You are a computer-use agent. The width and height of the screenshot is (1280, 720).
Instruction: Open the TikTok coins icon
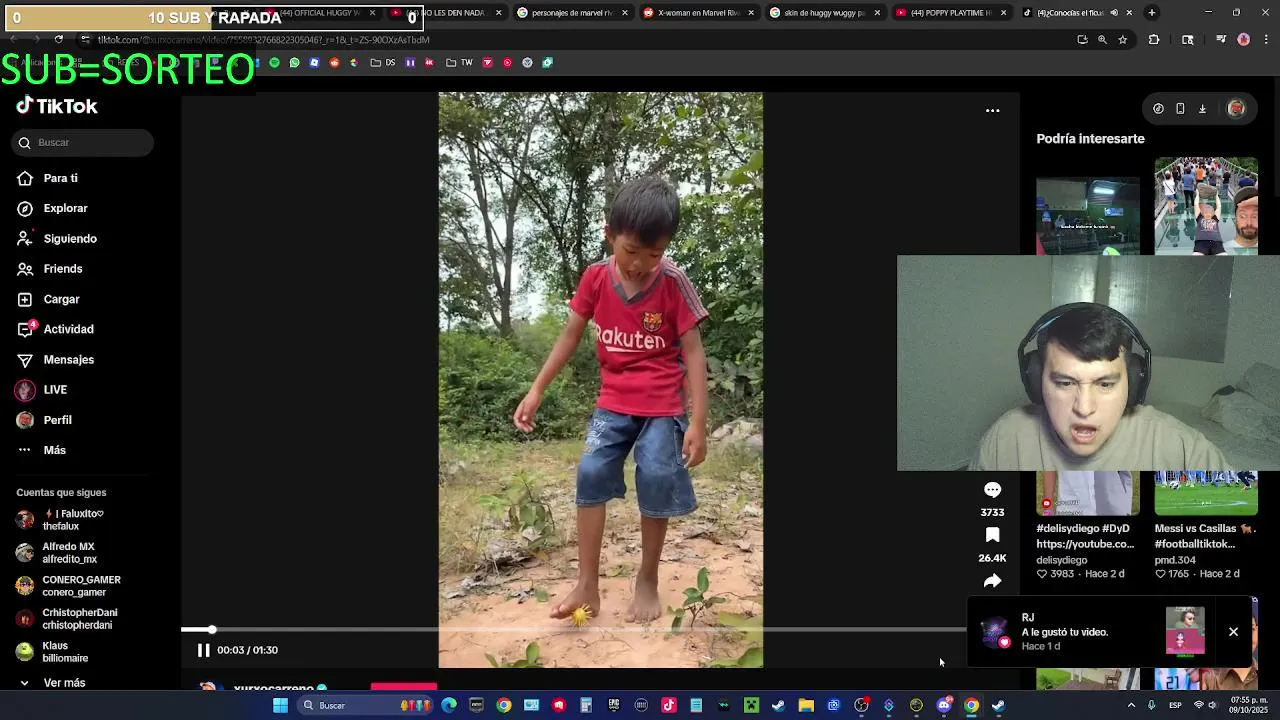(1158, 109)
